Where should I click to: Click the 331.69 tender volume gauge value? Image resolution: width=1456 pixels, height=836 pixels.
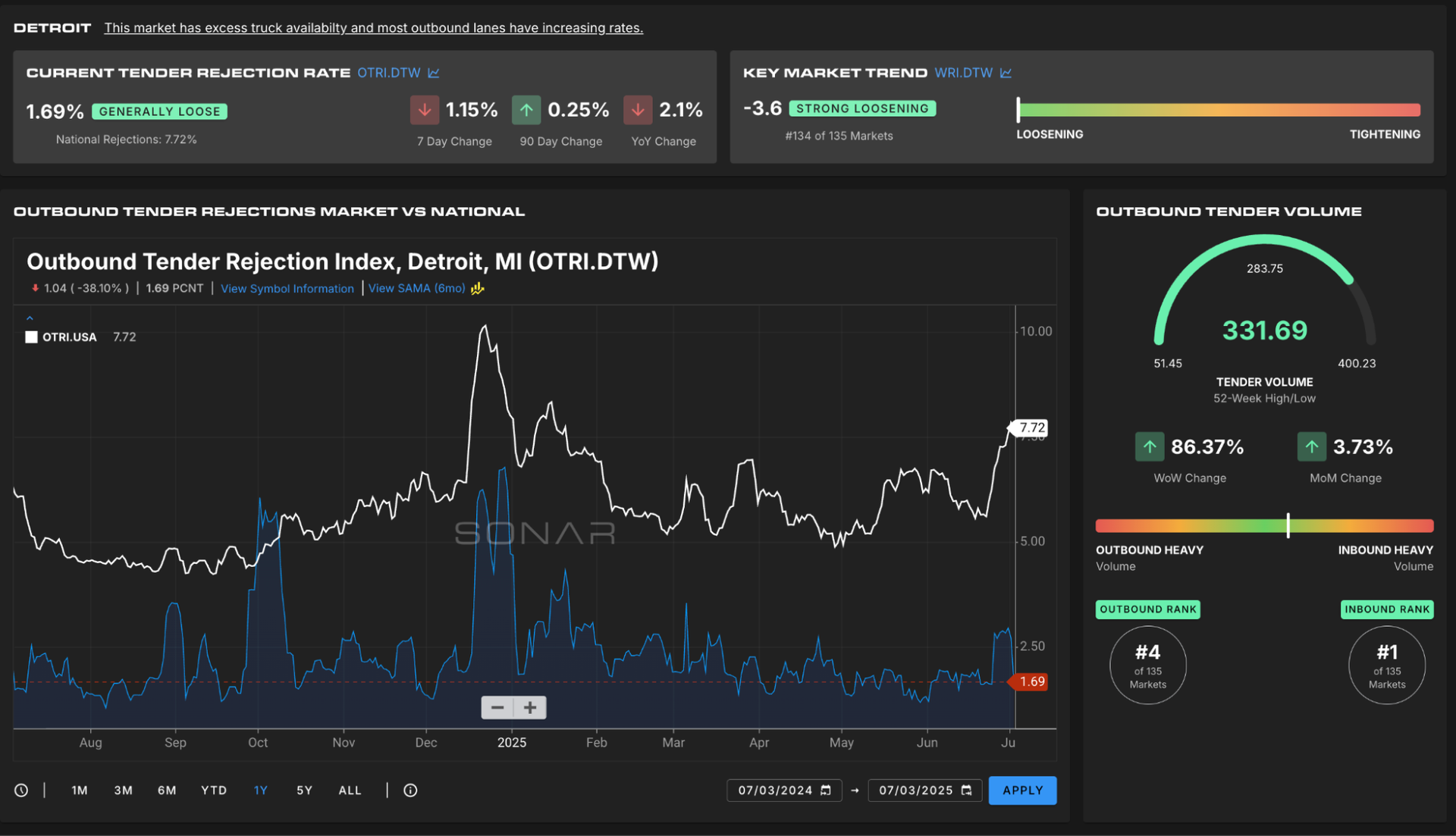[x=1264, y=330]
